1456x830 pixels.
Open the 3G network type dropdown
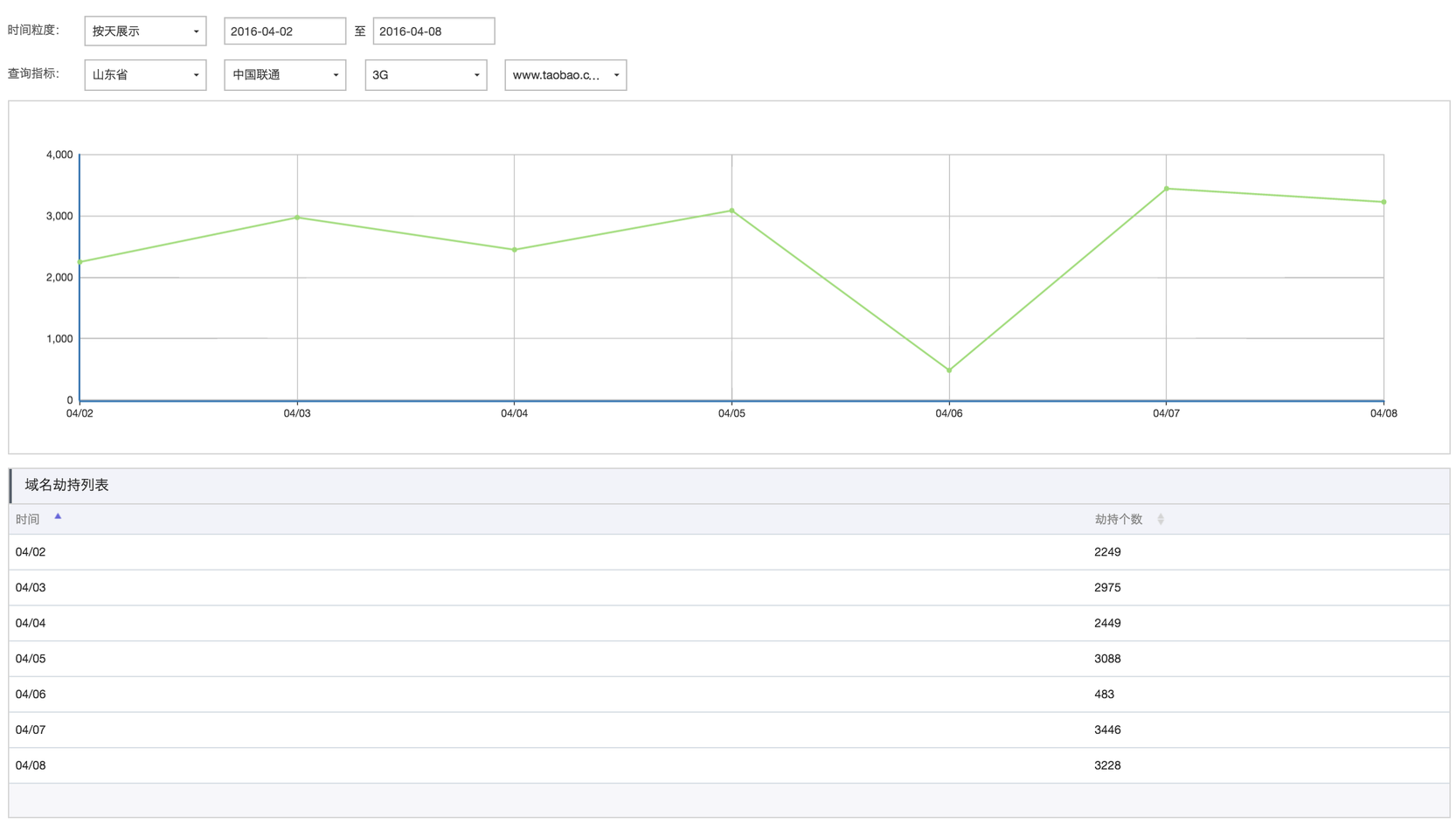pyautogui.click(x=426, y=75)
